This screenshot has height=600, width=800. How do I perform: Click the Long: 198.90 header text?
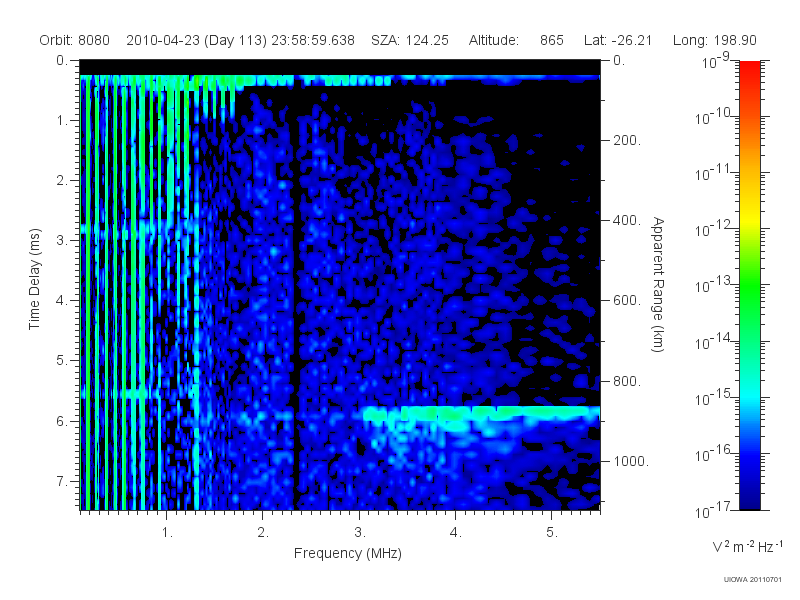coord(715,40)
